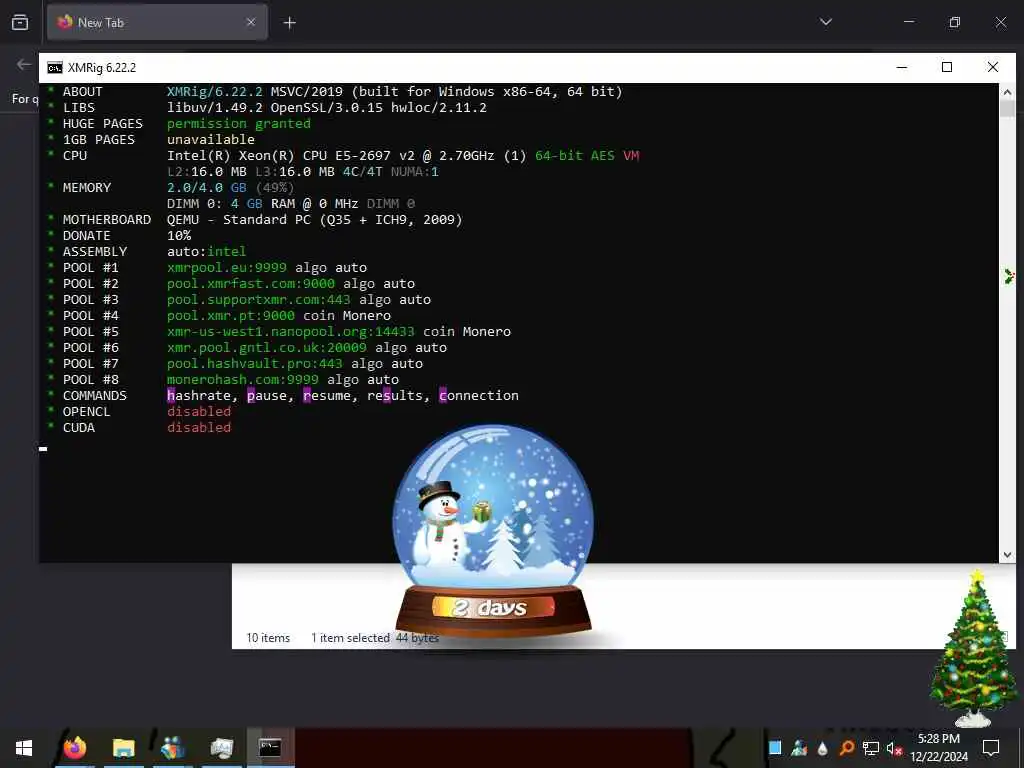Click the 'XMRig/6.22.2' version text
Screen dimensions: 1024x768
click(215, 91)
